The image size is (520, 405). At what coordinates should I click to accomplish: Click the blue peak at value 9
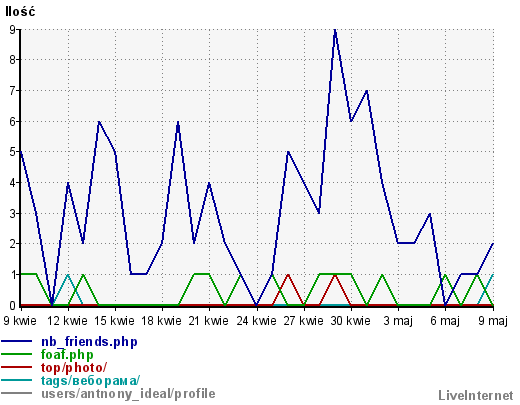point(335,30)
